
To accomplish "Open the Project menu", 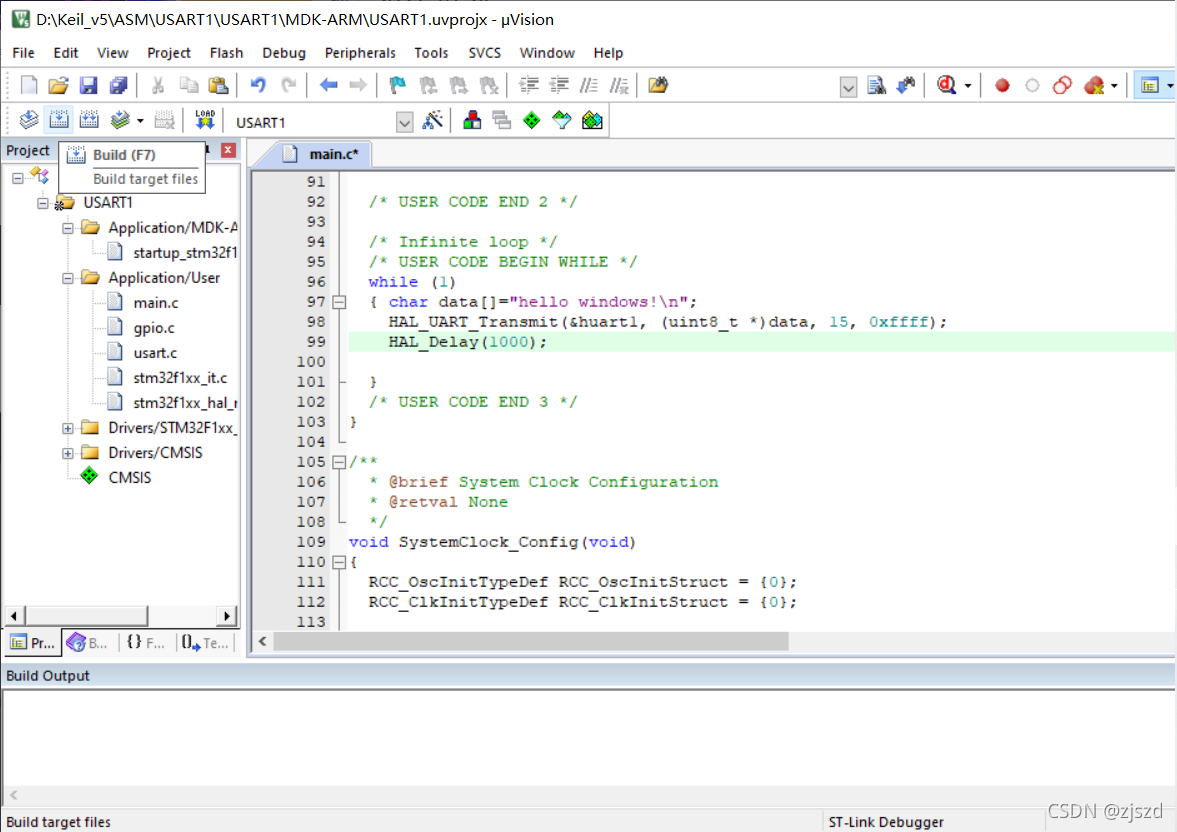I will 169,53.
